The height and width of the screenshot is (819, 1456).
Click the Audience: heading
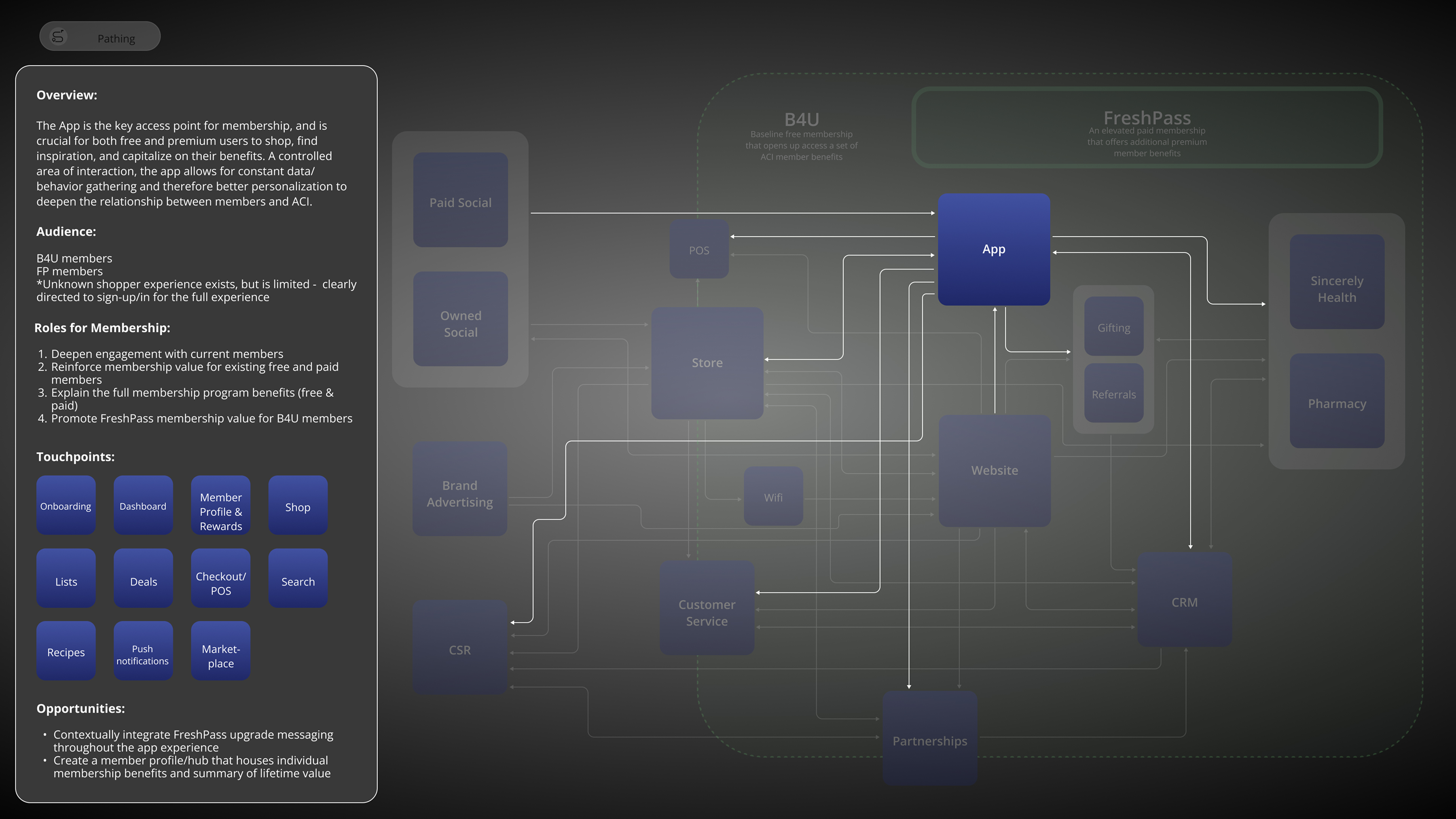66,231
